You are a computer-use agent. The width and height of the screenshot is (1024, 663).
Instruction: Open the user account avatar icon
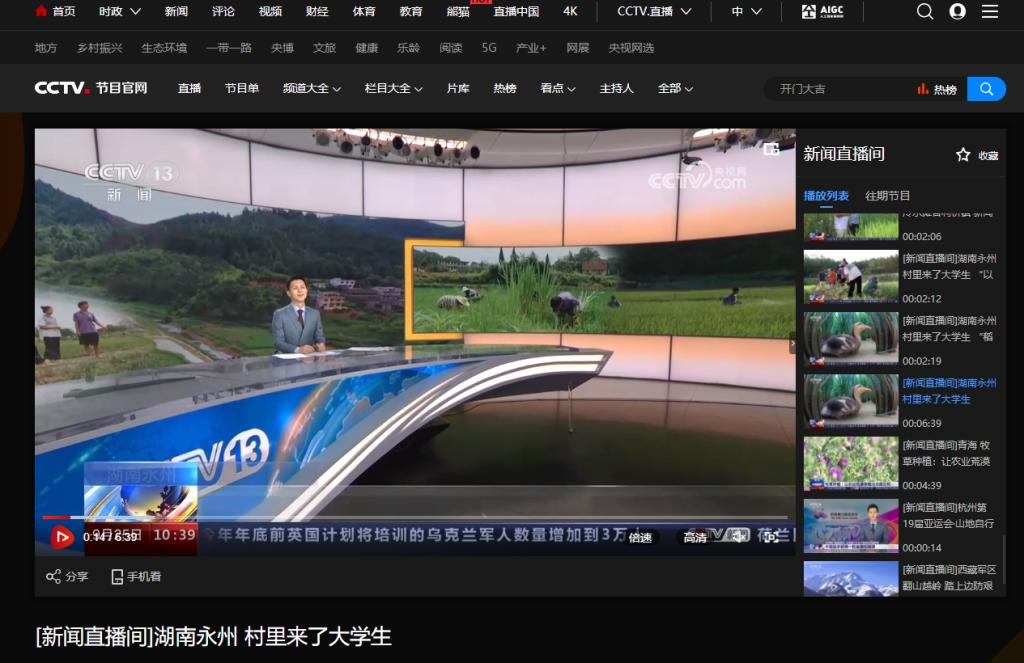coord(957,11)
